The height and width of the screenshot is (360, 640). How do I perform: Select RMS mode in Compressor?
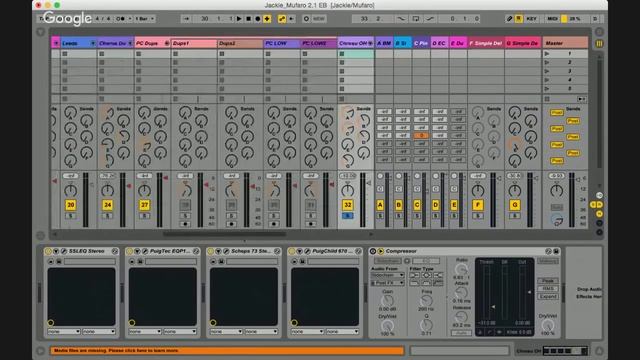coord(548,289)
